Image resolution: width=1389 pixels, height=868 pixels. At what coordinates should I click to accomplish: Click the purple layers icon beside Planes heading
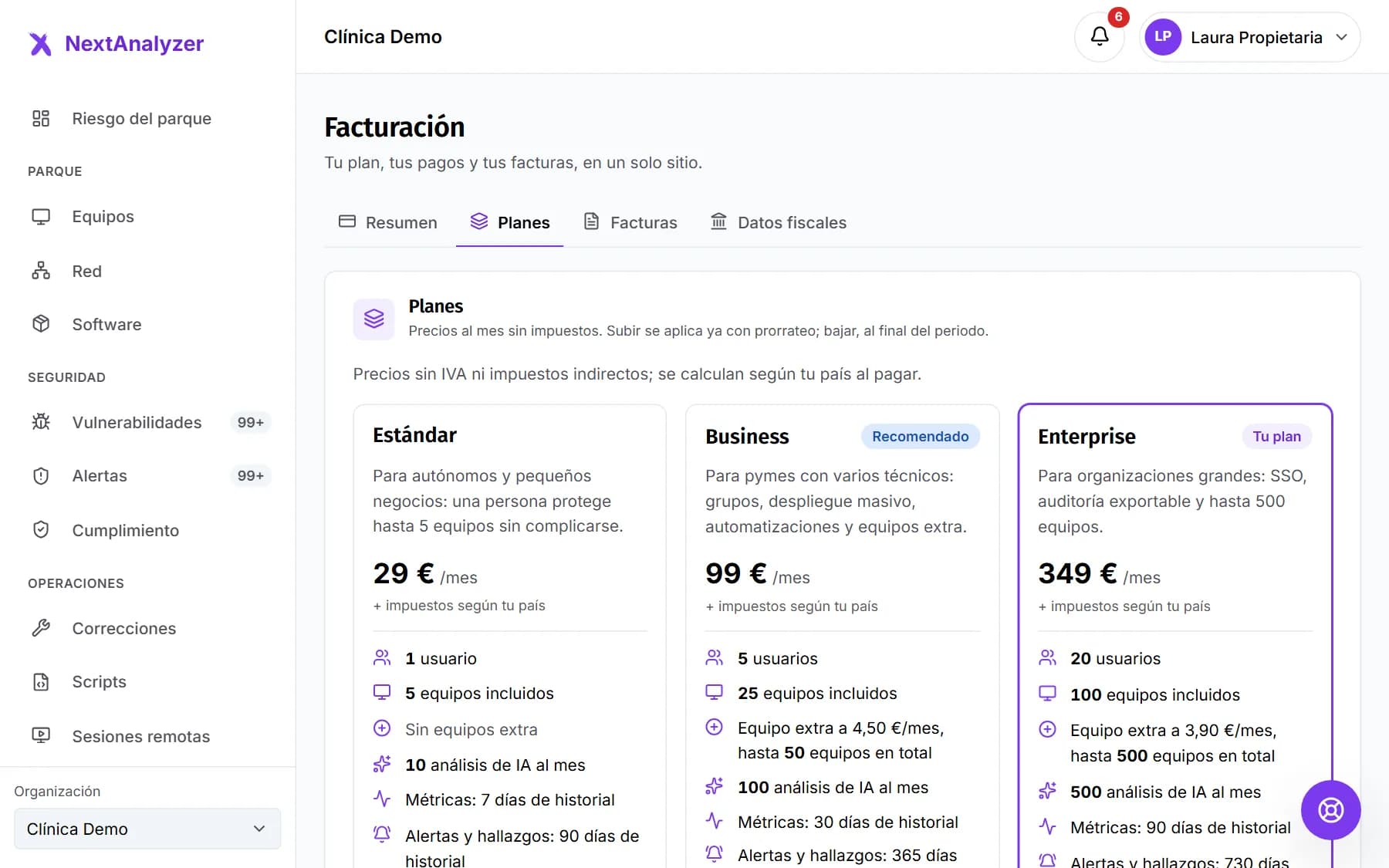(x=374, y=319)
